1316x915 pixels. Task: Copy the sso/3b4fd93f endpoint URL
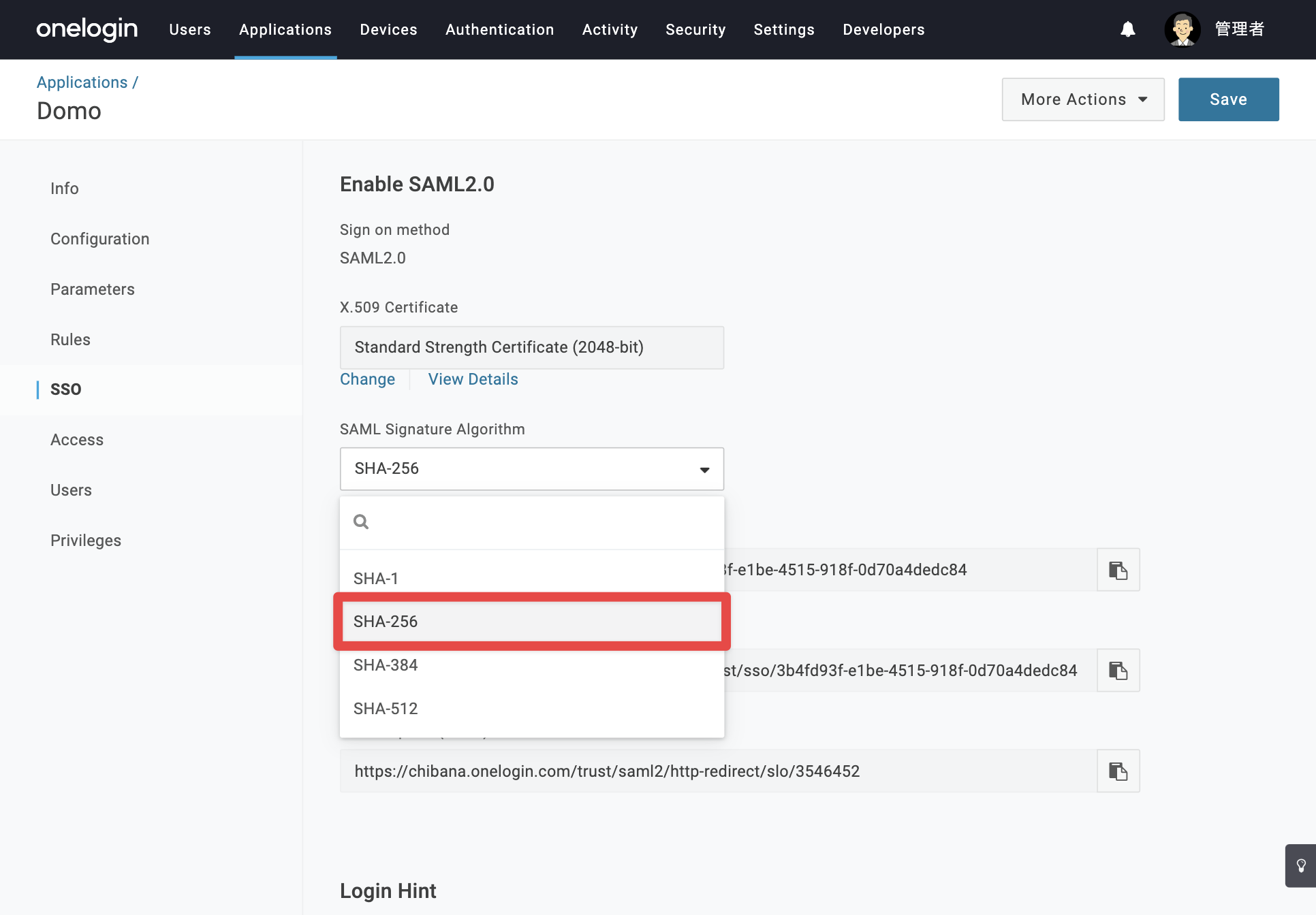(1118, 671)
